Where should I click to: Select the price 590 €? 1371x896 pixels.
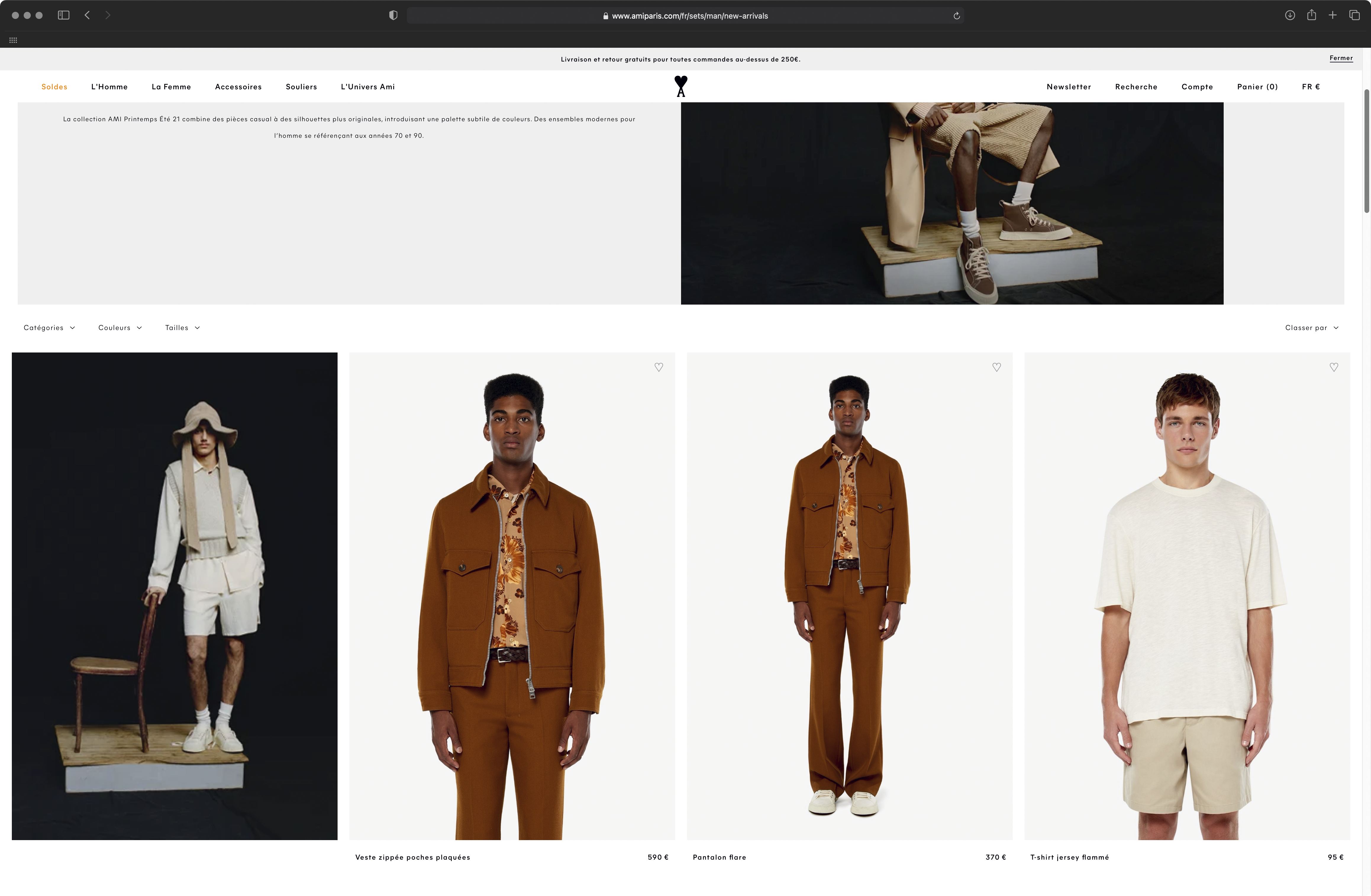[658, 858]
